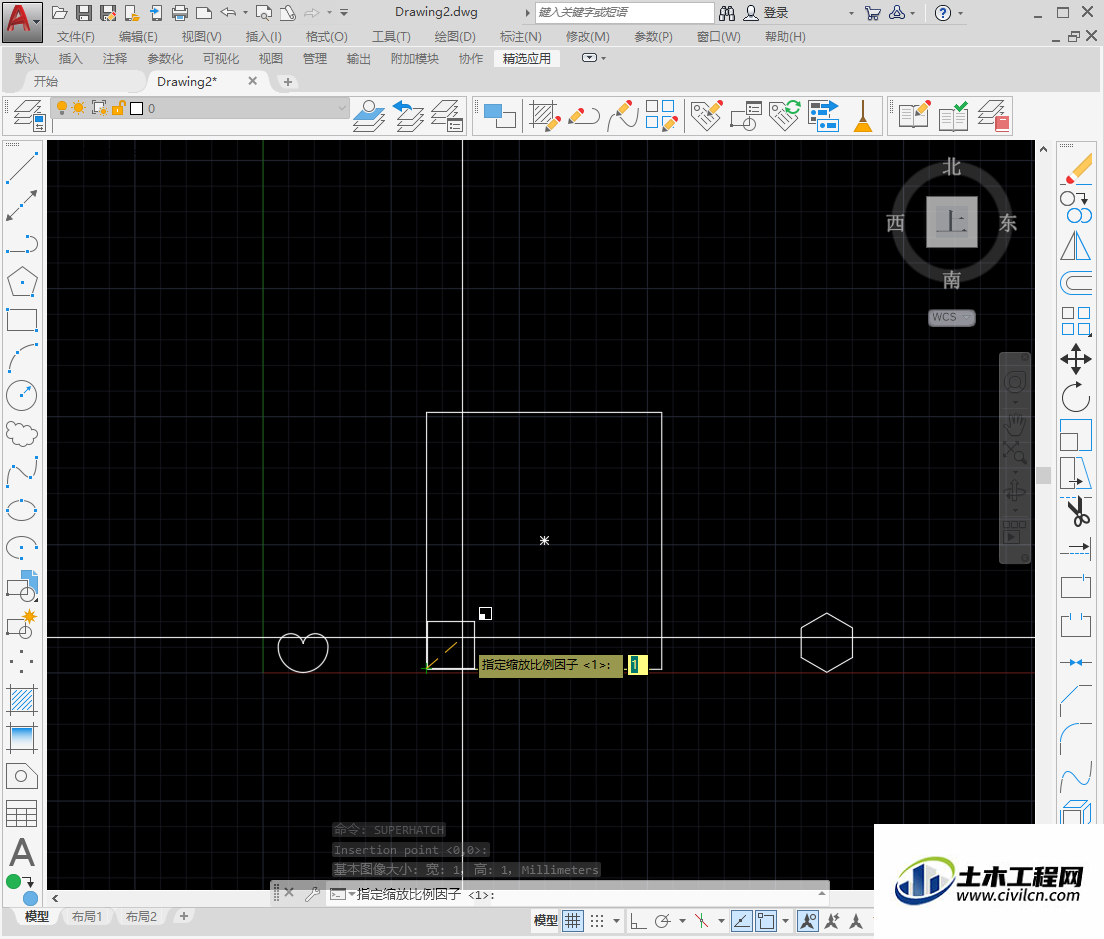Image resolution: width=1104 pixels, height=939 pixels.
Task: Click the Layer Previous icon
Action: pos(408,115)
